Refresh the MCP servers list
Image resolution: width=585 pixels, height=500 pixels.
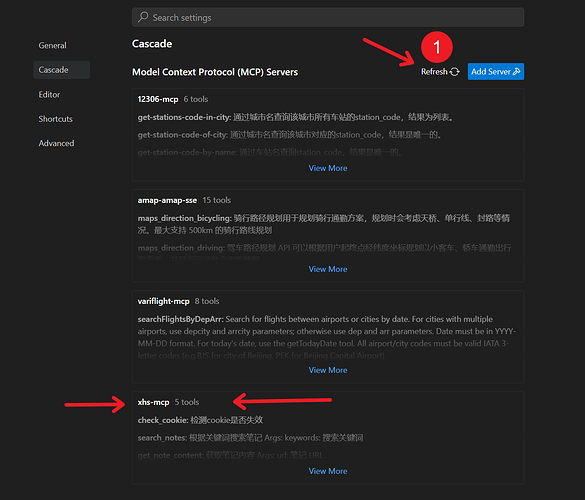click(x=440, y=72)
